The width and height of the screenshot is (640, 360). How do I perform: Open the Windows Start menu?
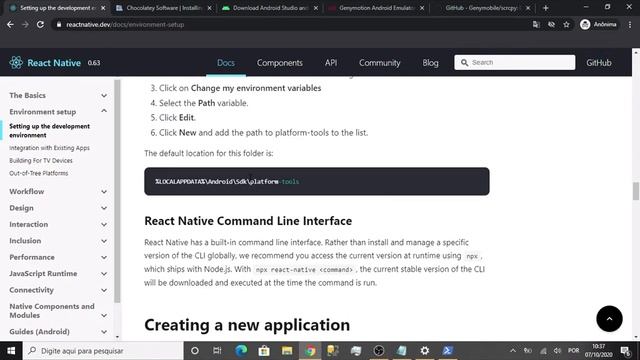click(11, 351)
